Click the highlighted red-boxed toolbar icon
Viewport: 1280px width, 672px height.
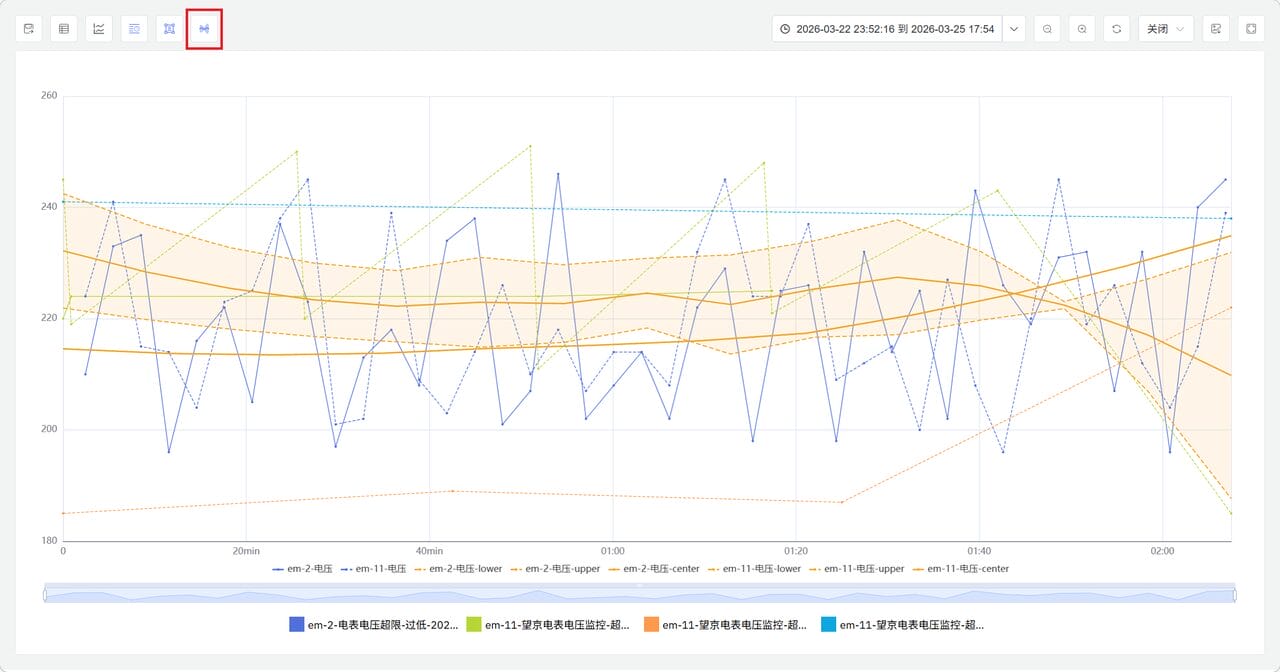coord(204,29)
